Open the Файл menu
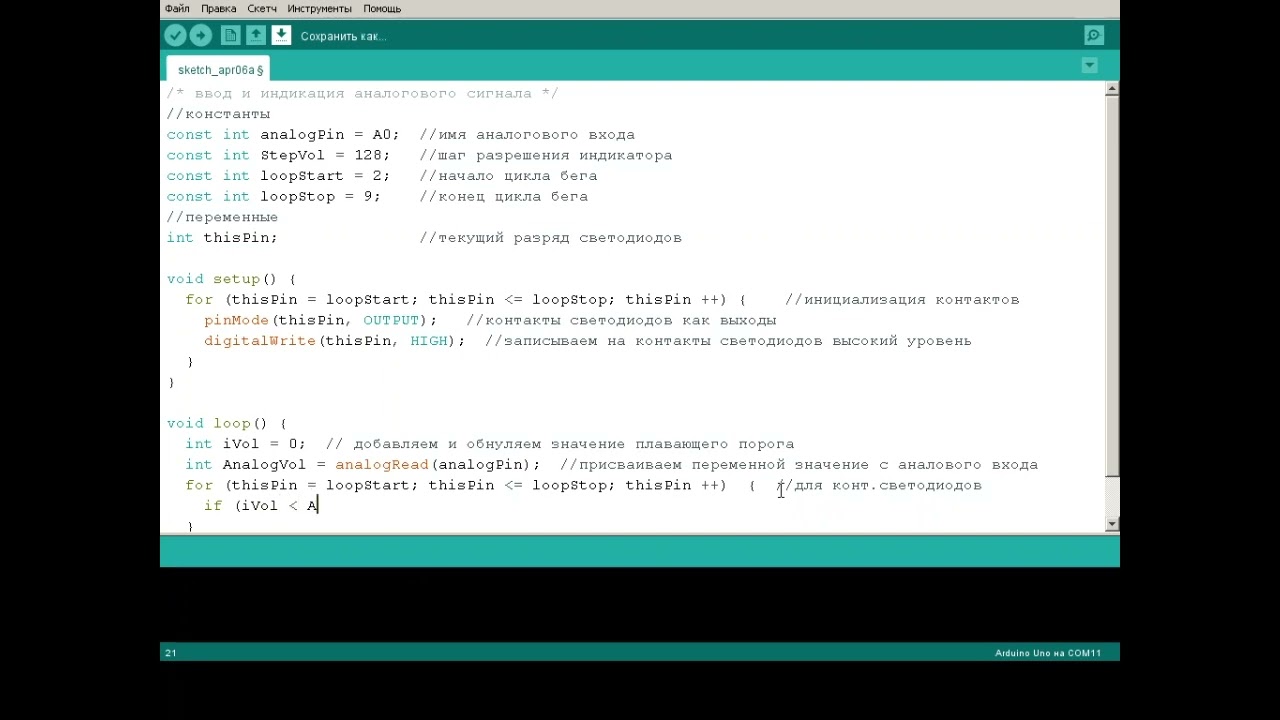Image resolution: width=1280 pixels, height=720 pixels. pos(177,8)
